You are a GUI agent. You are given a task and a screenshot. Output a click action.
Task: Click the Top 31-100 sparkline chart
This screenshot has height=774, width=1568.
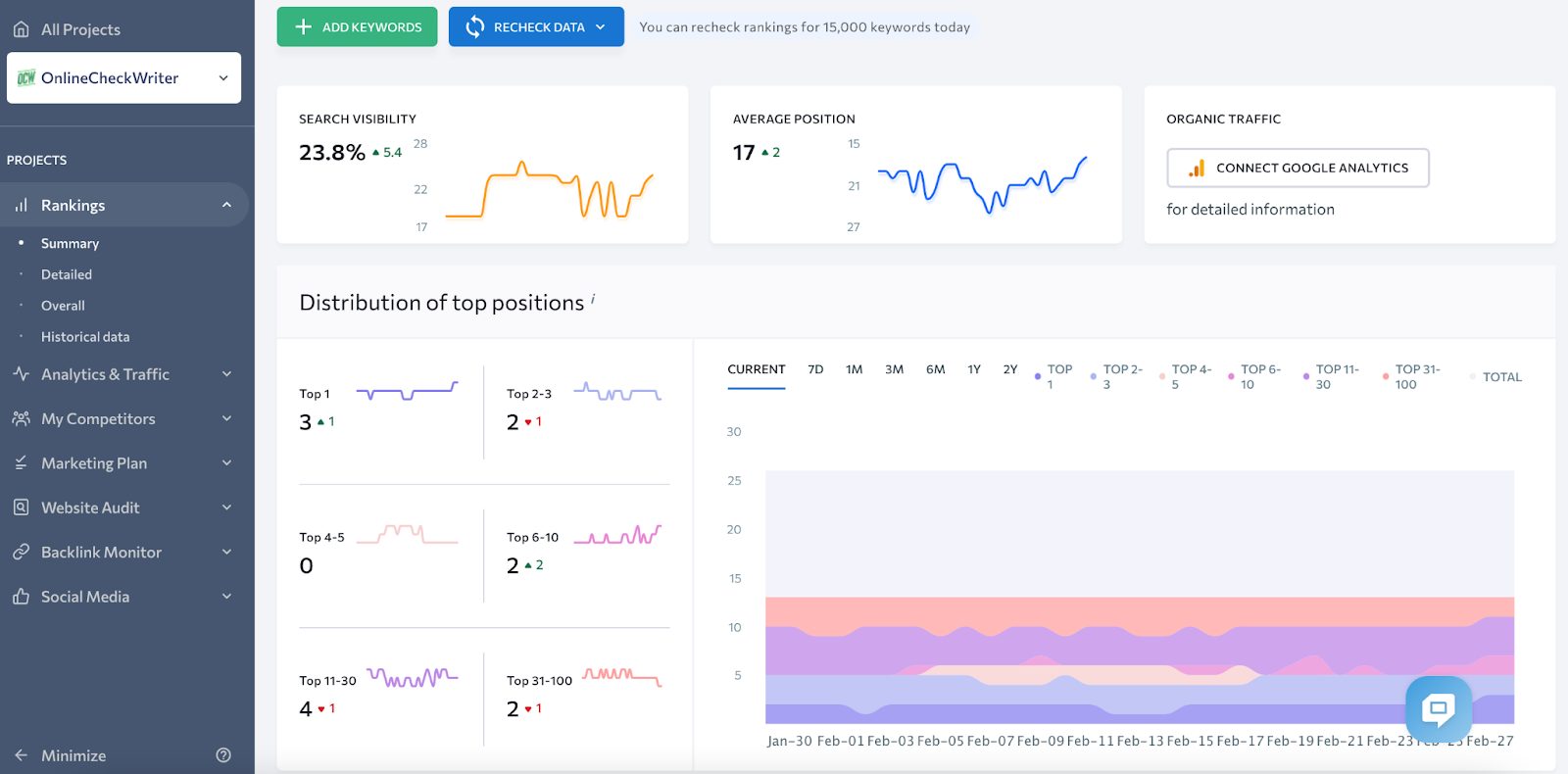pyautogui.click(x=622, y=677)
